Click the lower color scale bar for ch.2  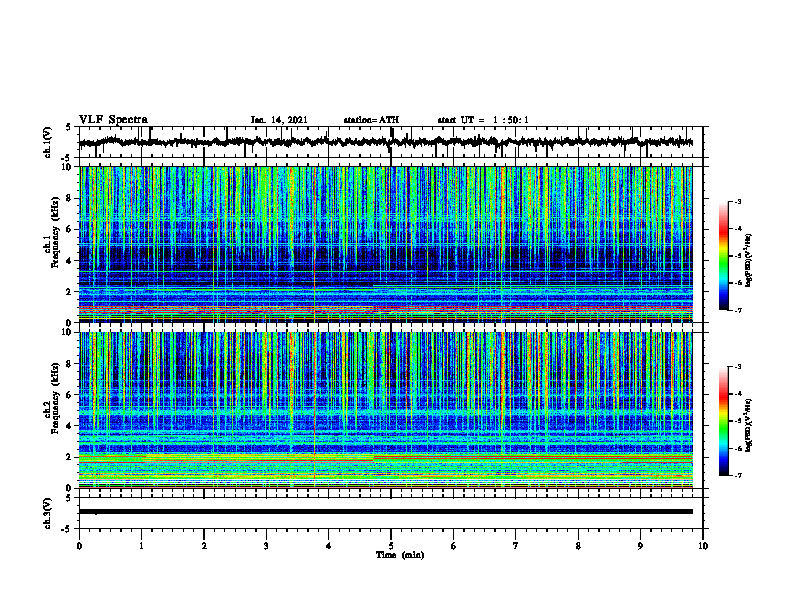[724, 421]
